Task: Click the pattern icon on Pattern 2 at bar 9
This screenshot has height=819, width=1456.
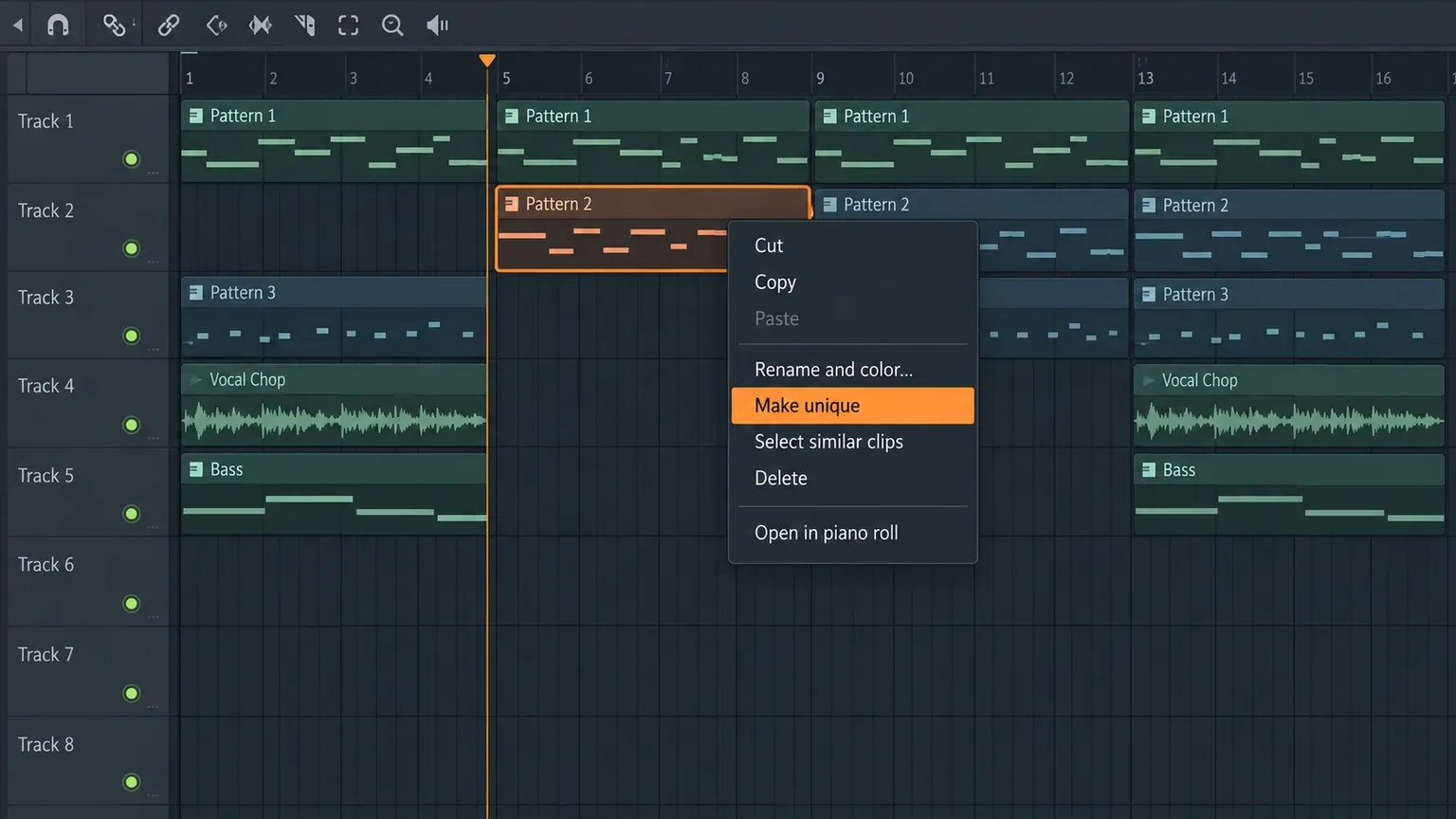Action: click(829, 205)
